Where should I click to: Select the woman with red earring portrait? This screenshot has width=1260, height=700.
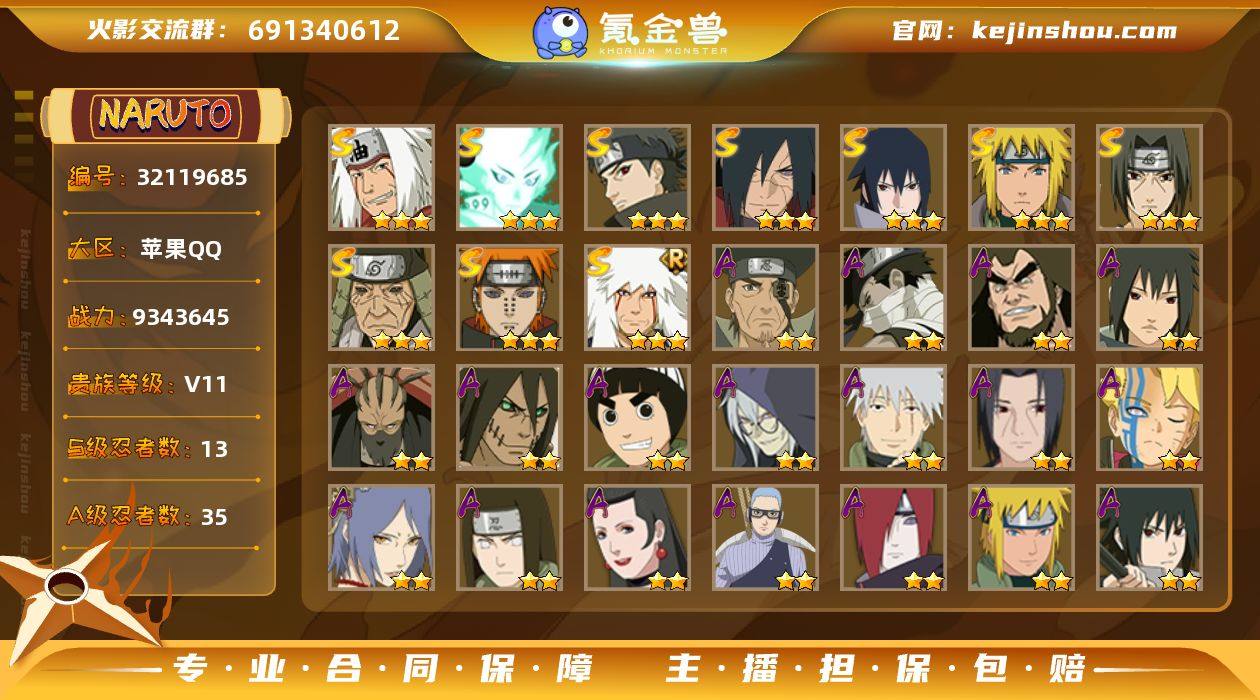[637, 538]
